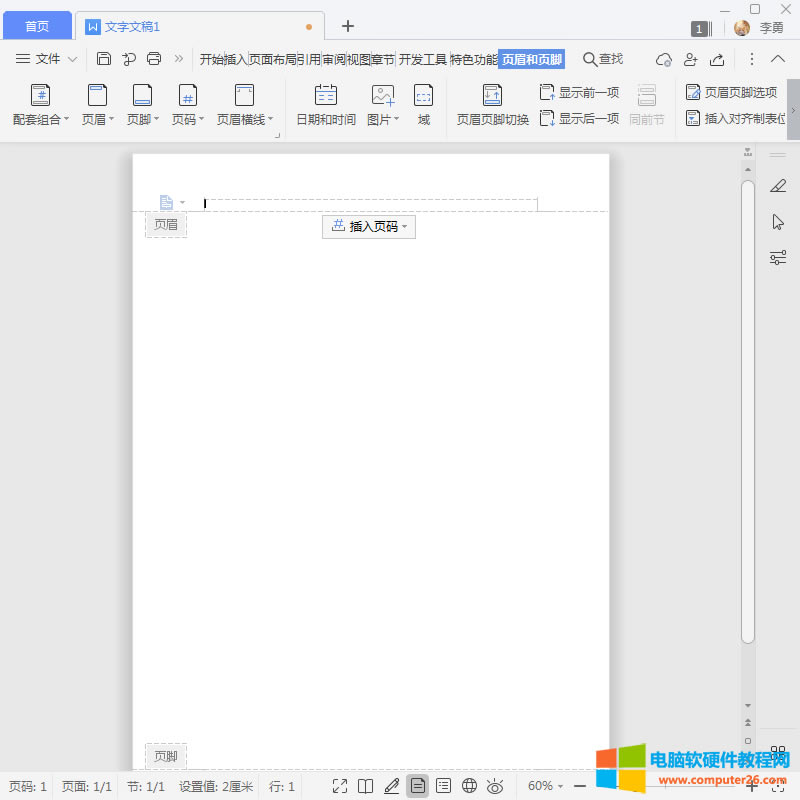Open the 开发工具 ribbon tab
This screenshot has height=800, width=800.
[422, 59]
